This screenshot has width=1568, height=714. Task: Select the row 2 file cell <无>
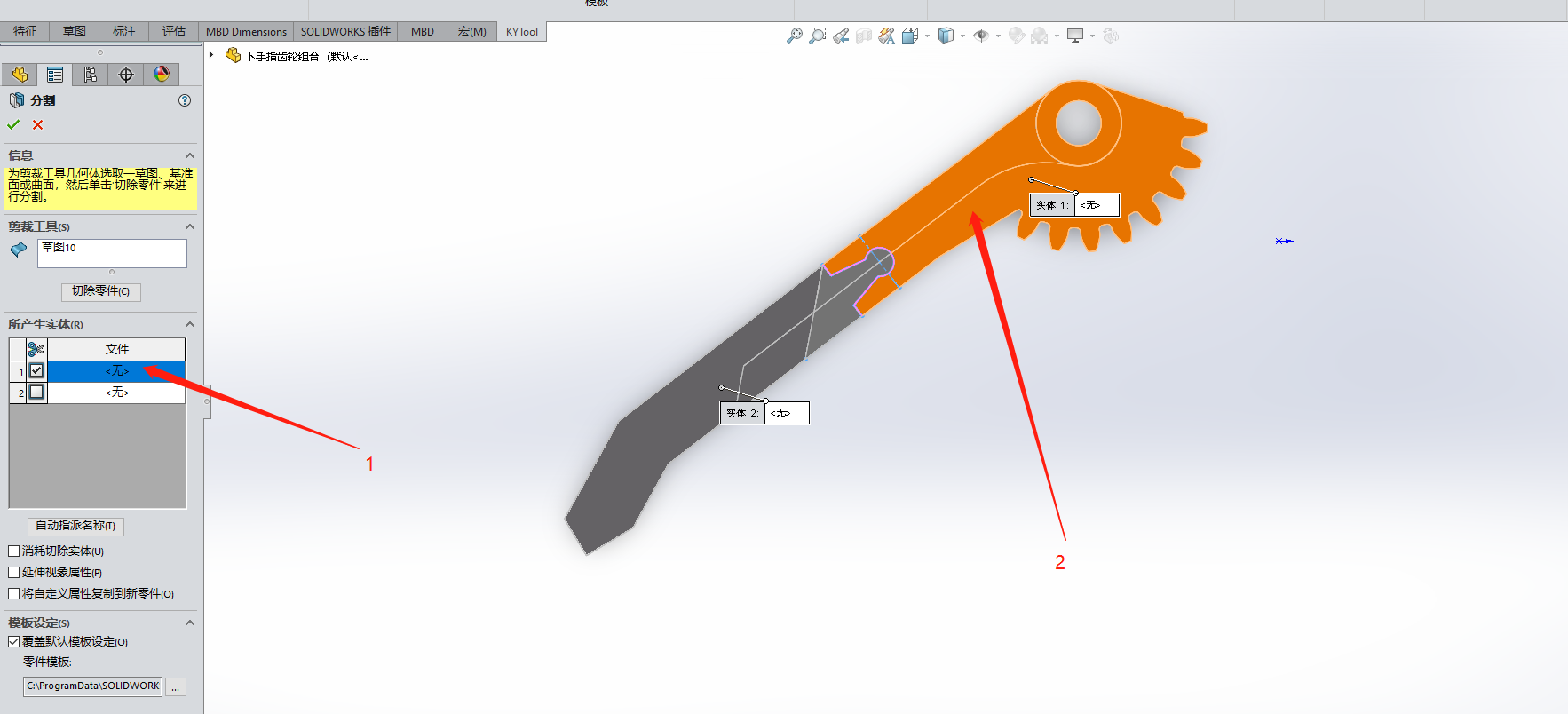(x=116, y=392)
